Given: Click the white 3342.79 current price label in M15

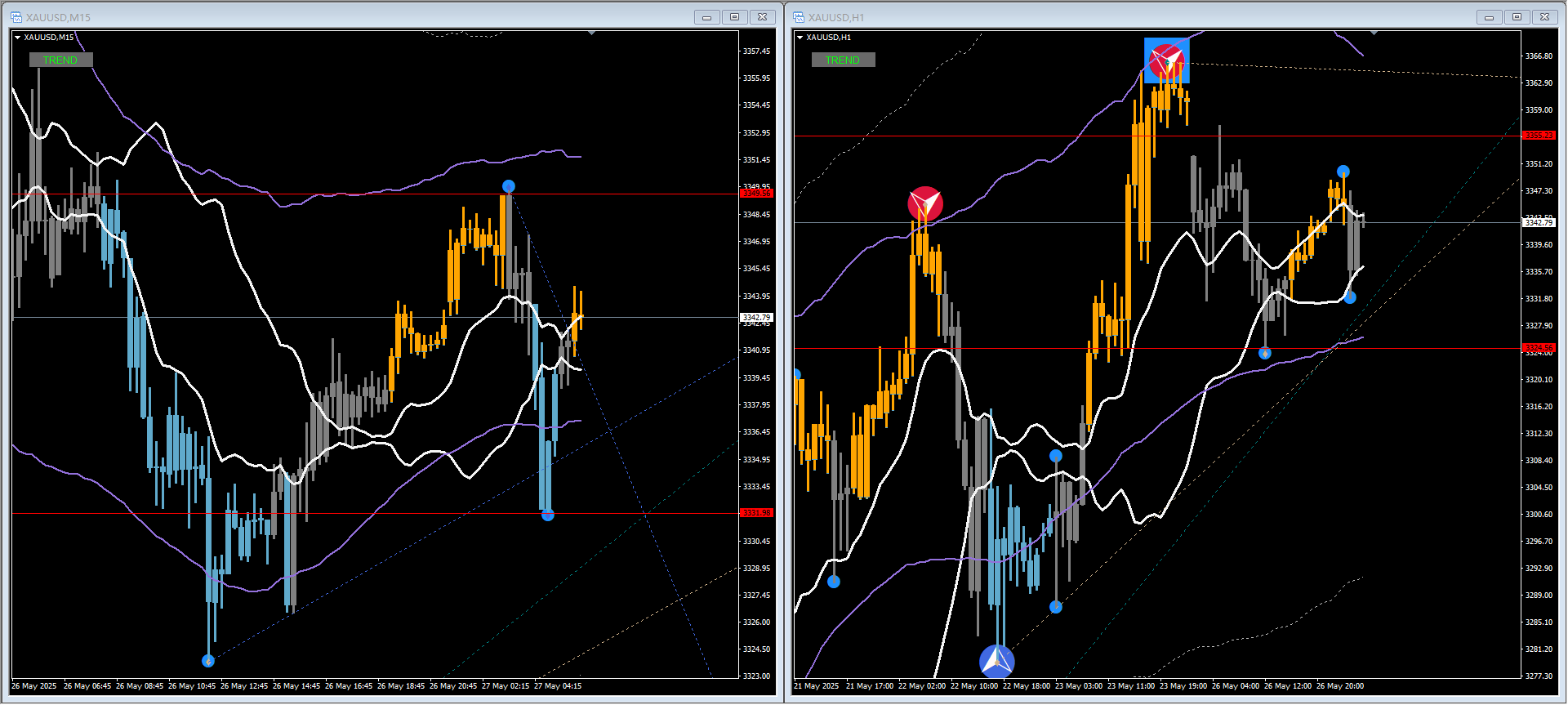Looking at the screenshot, I should [756, 317].
